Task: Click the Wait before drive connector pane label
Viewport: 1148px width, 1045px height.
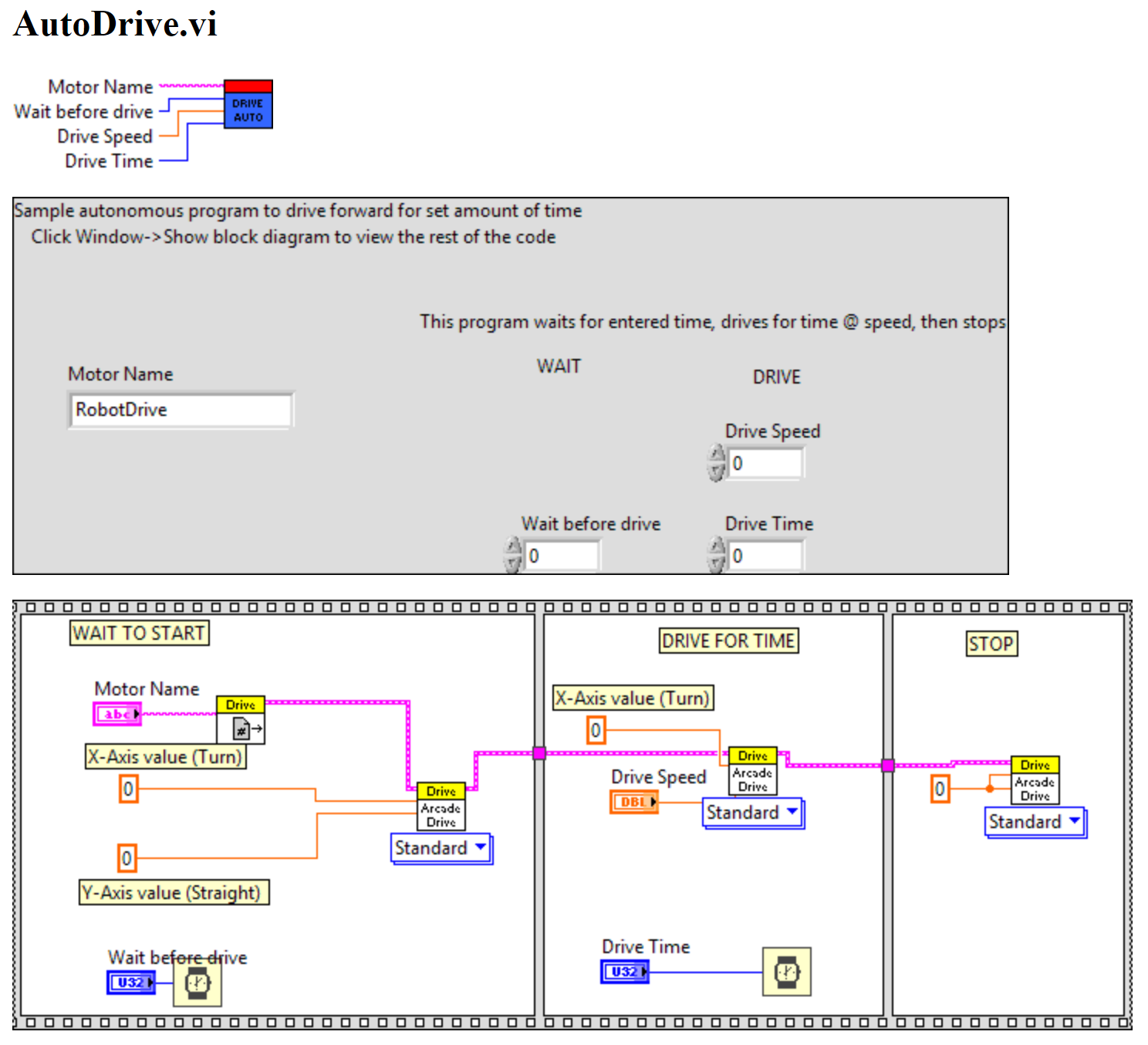Action: (83, 112)
